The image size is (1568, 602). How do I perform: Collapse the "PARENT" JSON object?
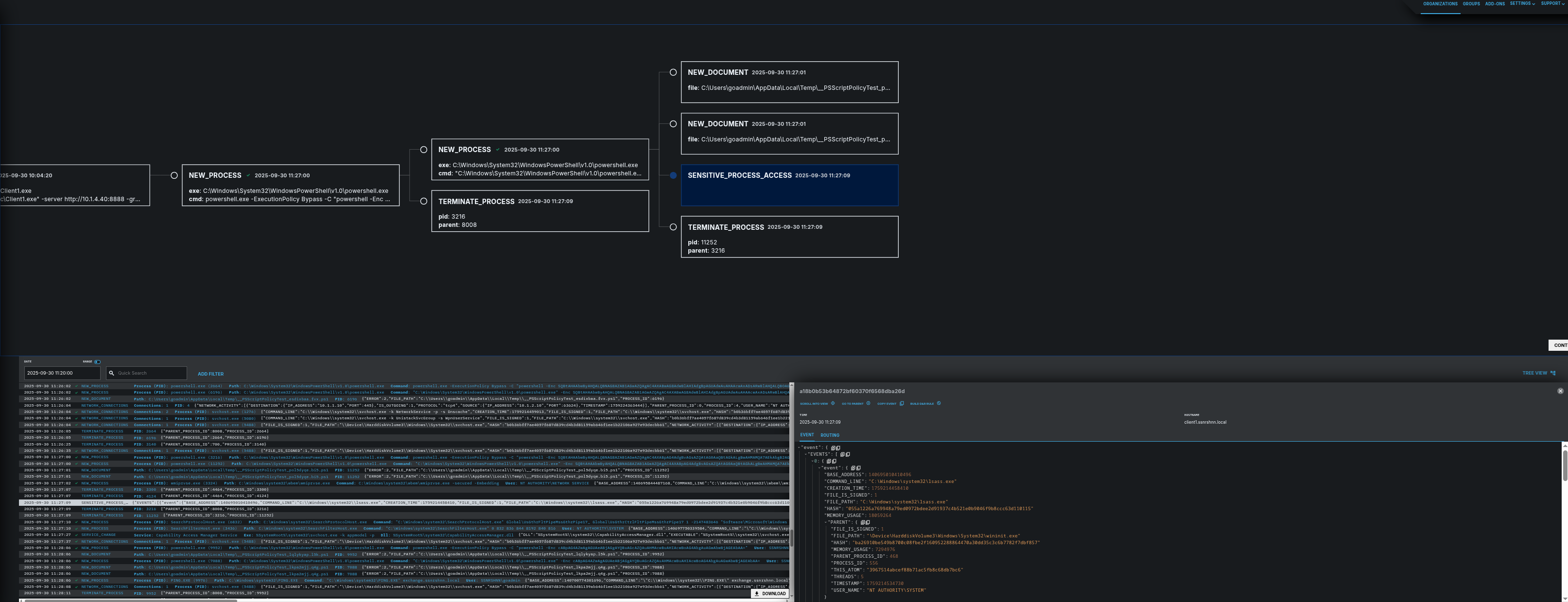click(827, 522)
